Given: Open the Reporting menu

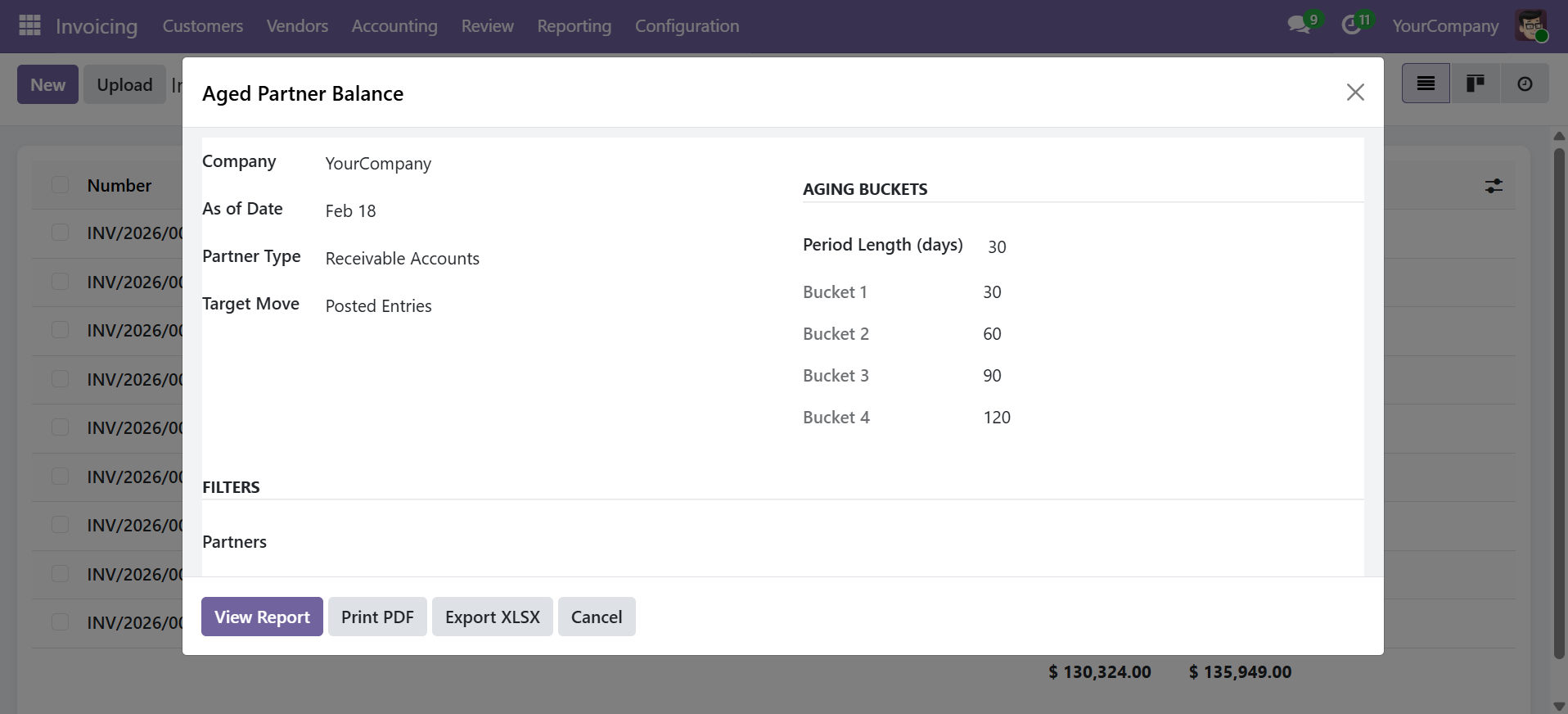Looking at the screenshot, I should [574, 26].
